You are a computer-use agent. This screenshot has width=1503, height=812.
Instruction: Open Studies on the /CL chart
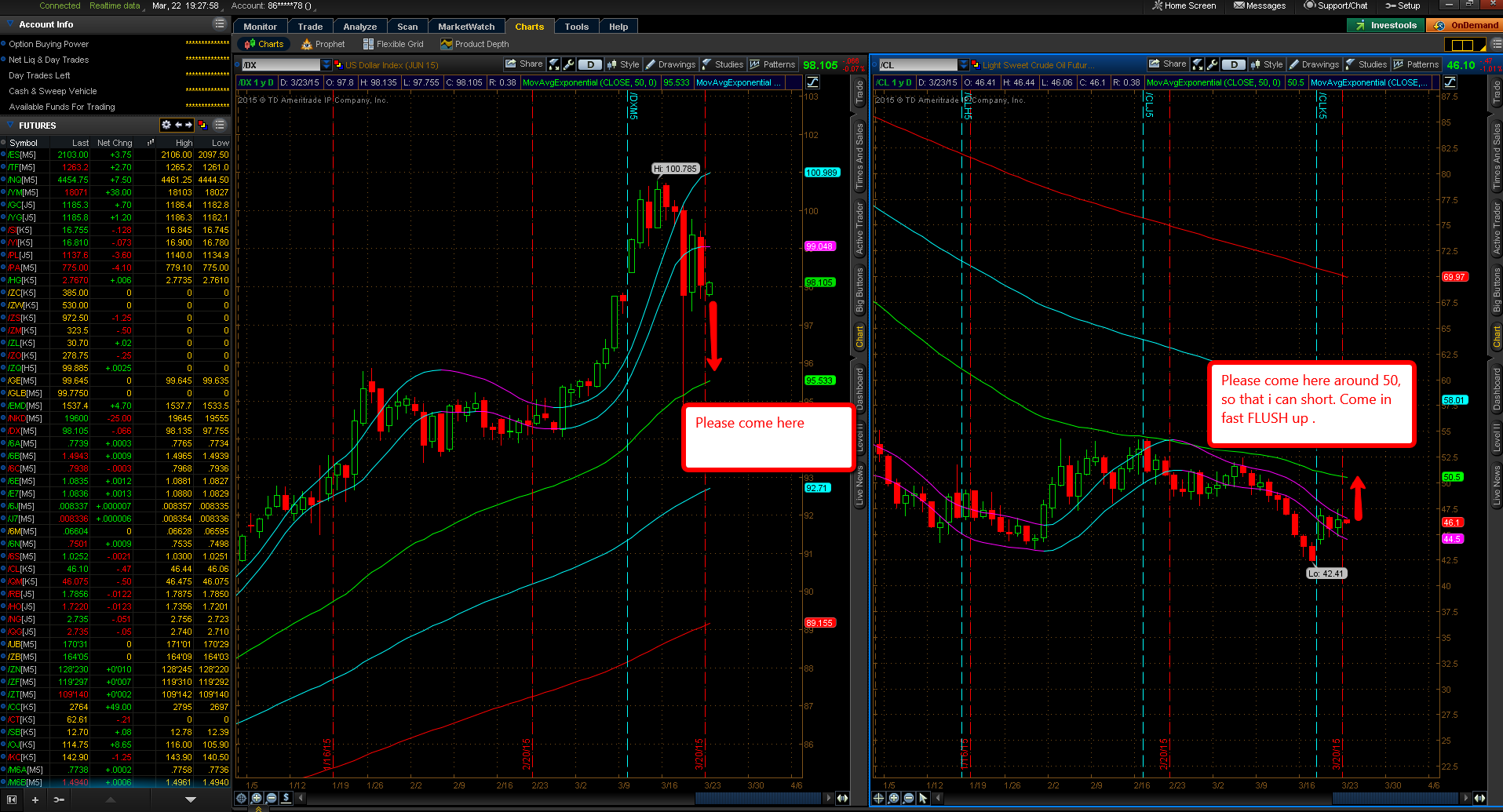1366,64
